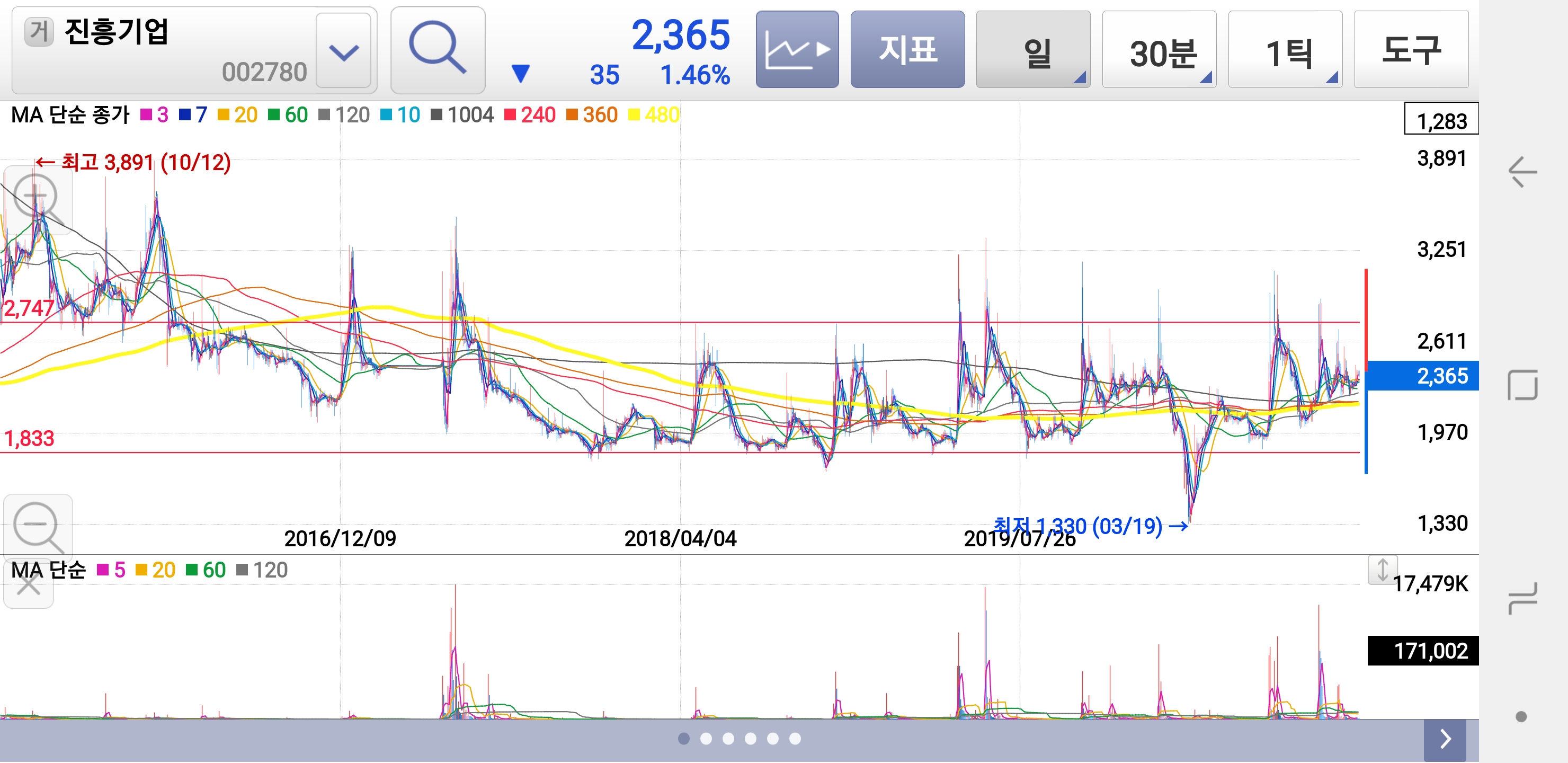Screen dimensions: 1568x763
Task: Open the stock search magnifier
Action: [x=438, y=50]
